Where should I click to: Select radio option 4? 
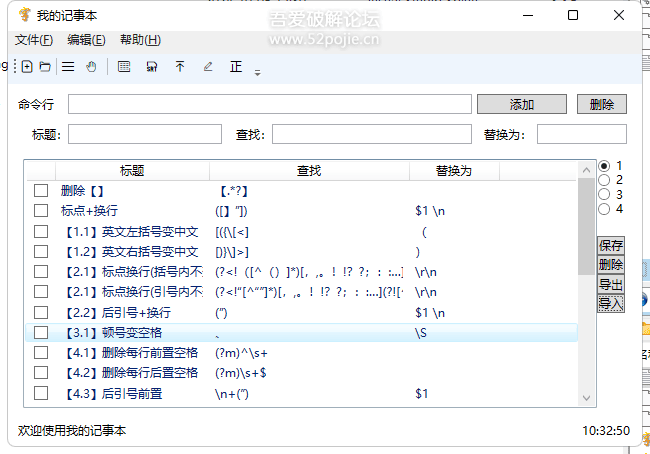point(604,209)
